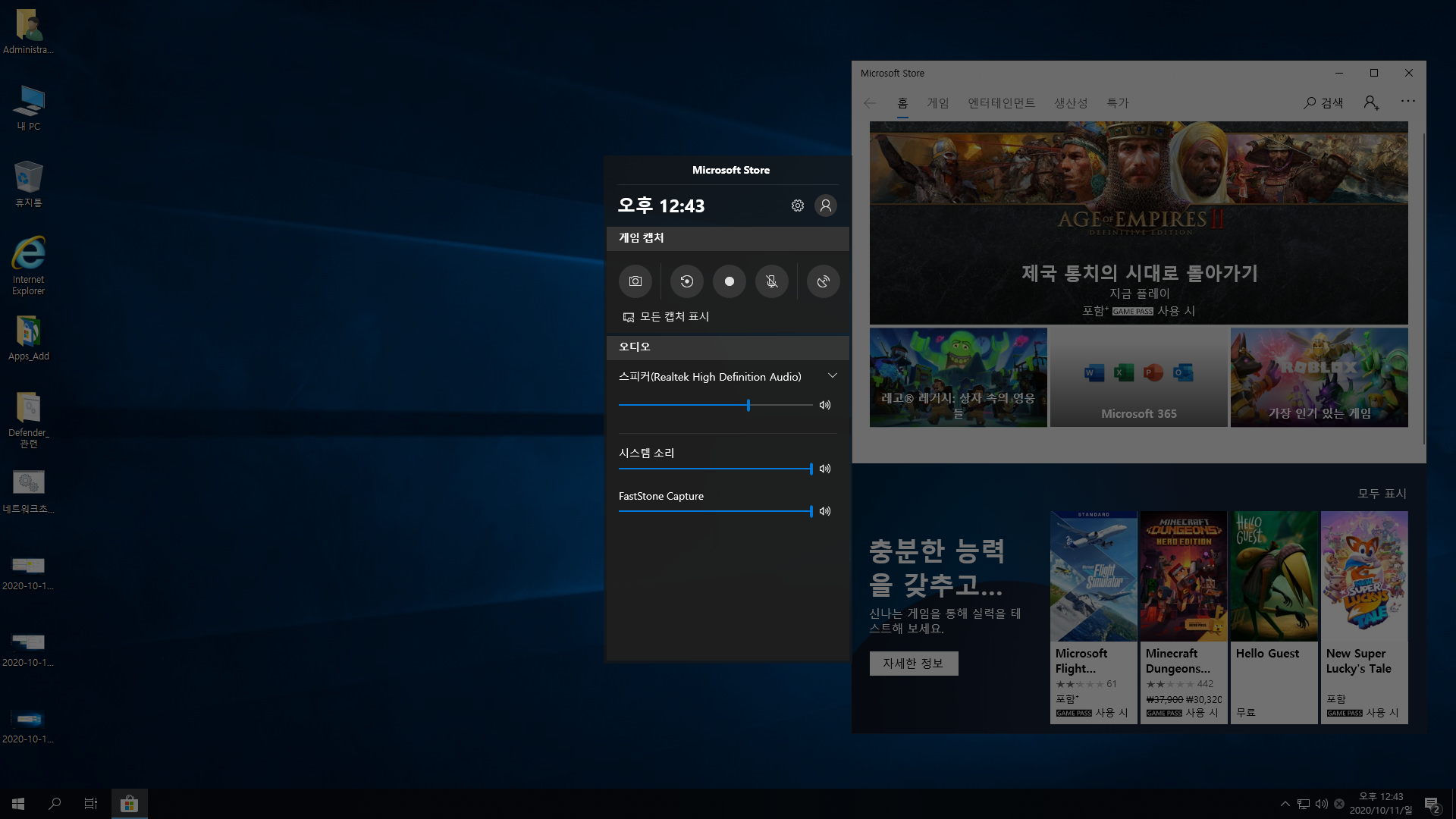Viewport: 1456px width, 819px height.
Task: Open Game Bar settings gear
Action: pos(797,206)
